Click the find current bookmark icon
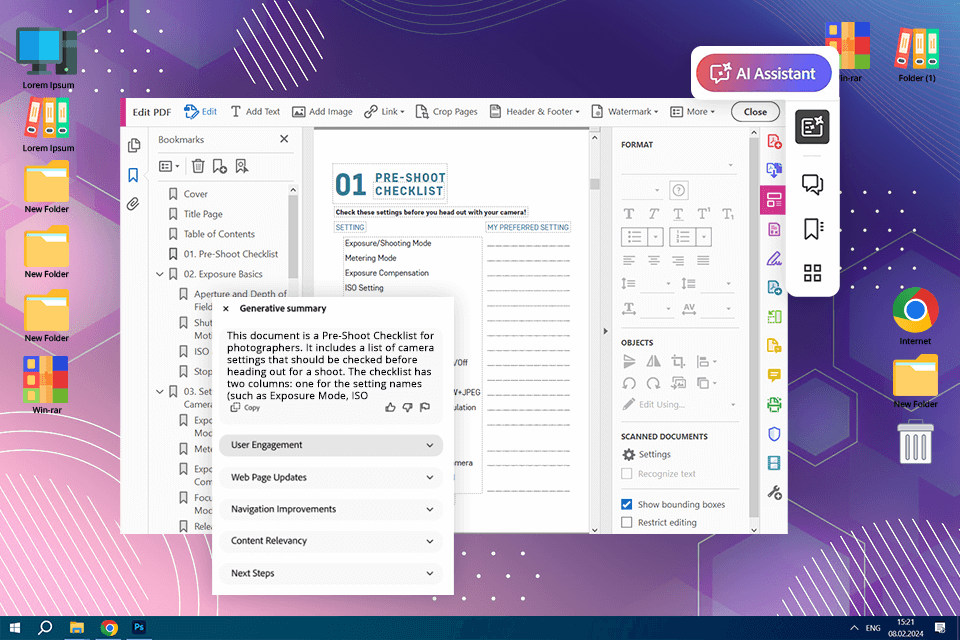 point(242,166)
